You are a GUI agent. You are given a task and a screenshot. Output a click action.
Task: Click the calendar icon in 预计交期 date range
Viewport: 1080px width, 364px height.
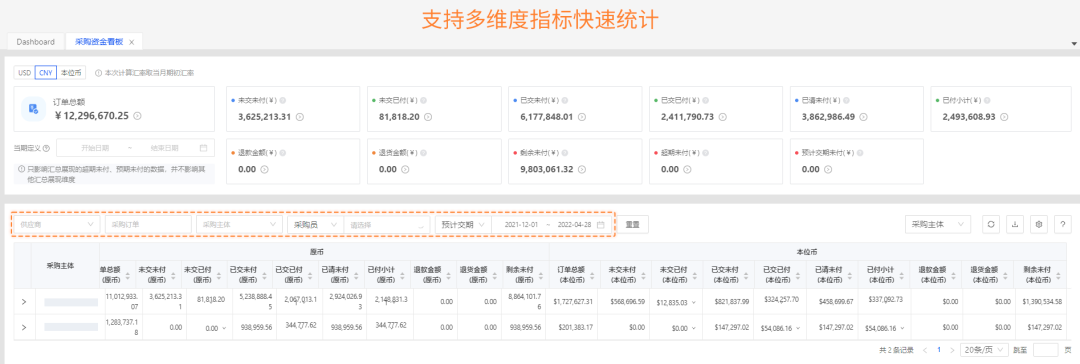(601, 225)
